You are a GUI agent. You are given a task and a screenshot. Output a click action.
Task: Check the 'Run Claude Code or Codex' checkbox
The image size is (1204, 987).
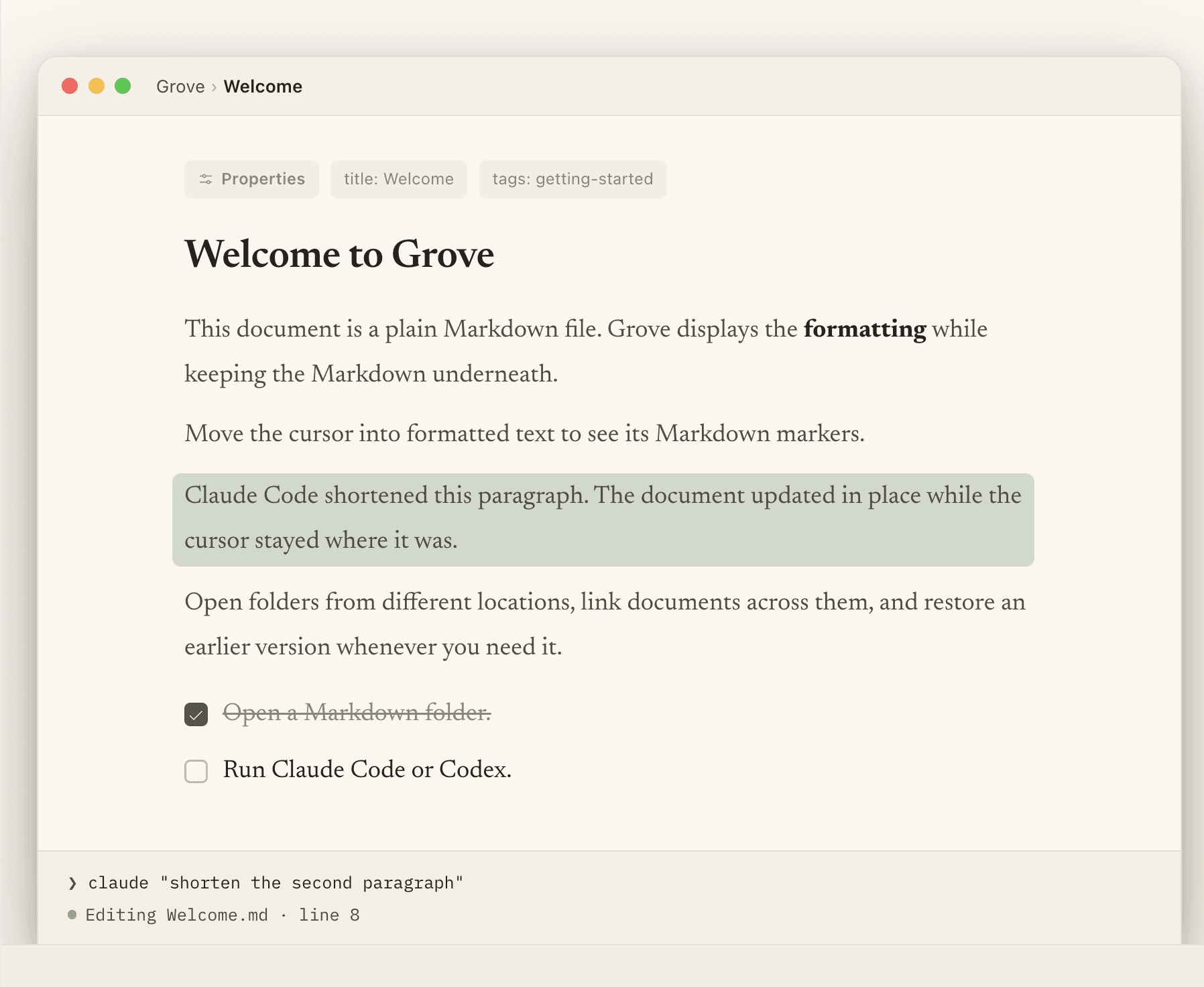click(x=196, y=771)
